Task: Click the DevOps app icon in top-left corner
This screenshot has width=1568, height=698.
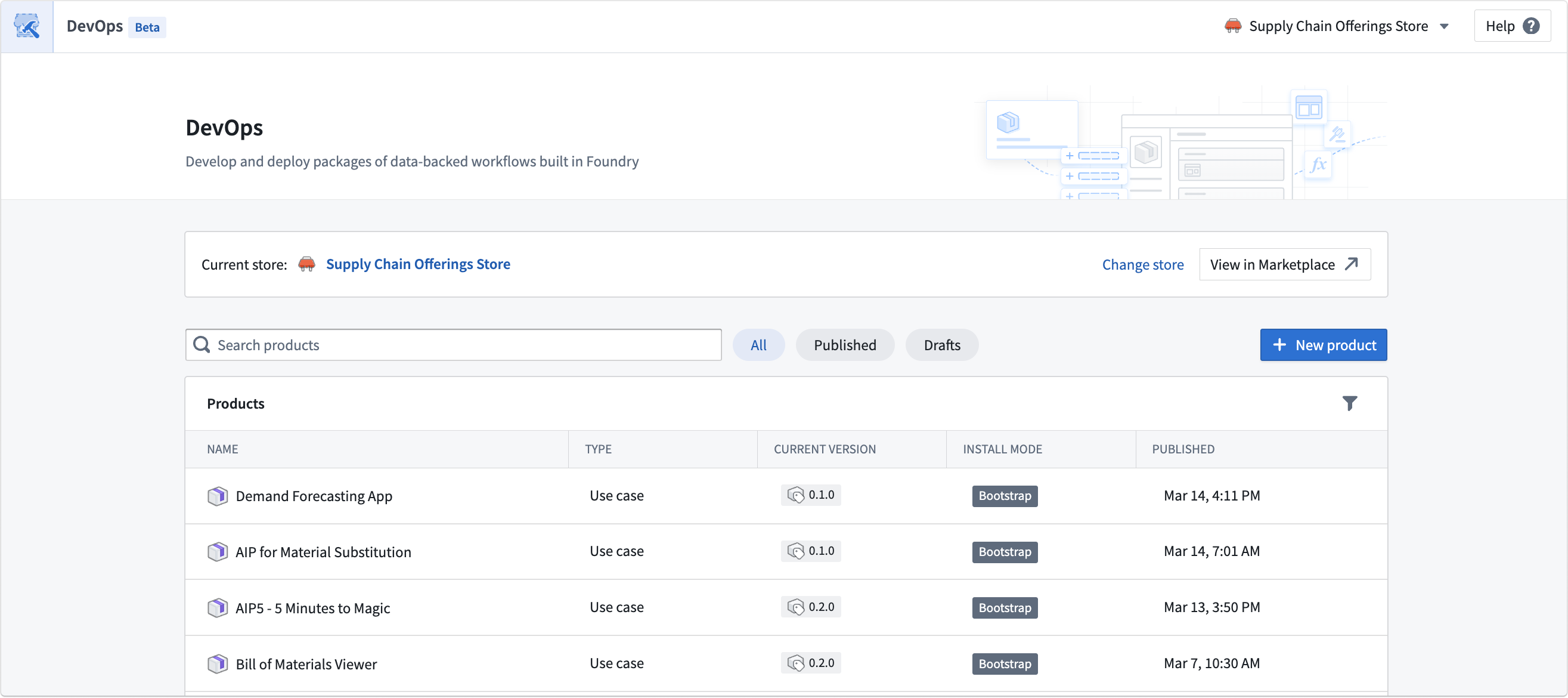Action: 27,27
